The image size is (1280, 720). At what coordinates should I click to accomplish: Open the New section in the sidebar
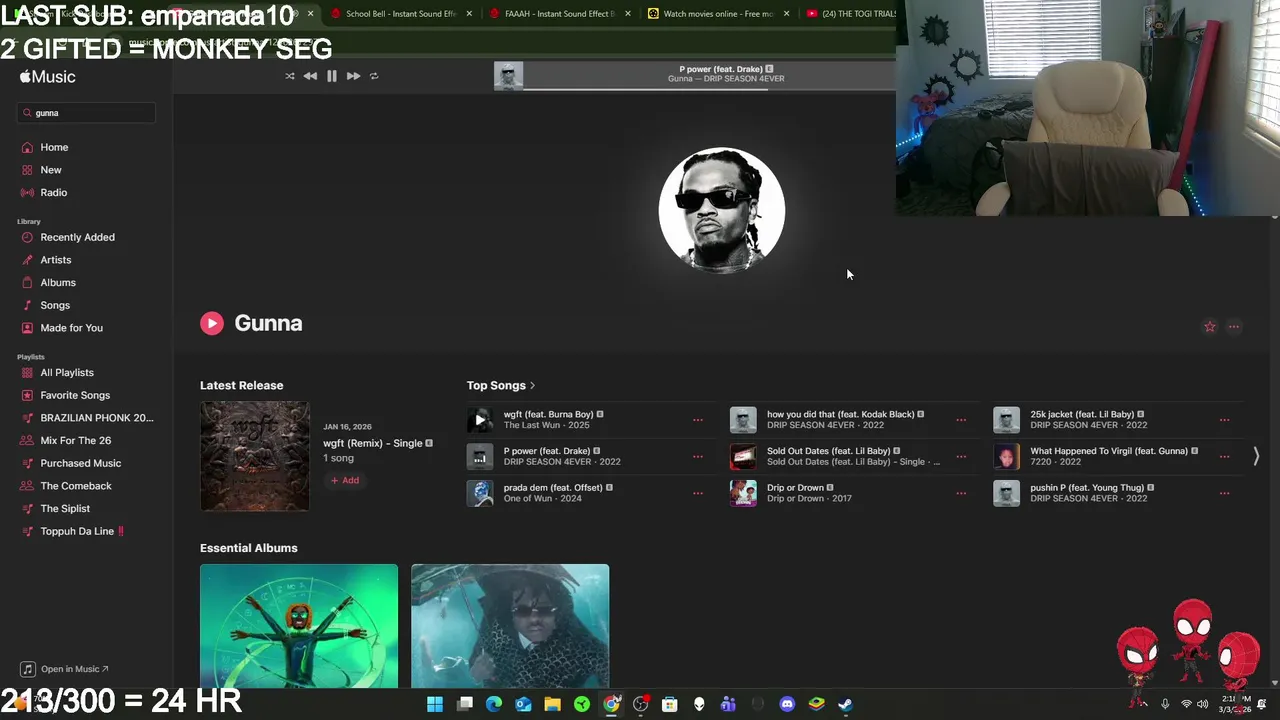[x=50, y=170]
